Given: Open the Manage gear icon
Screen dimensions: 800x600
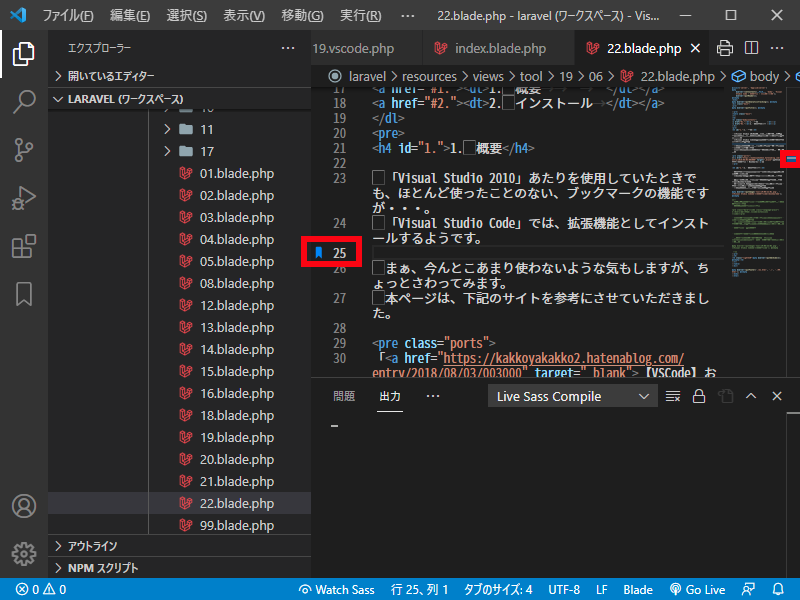Looking at the screenshot, I should 23,554.
